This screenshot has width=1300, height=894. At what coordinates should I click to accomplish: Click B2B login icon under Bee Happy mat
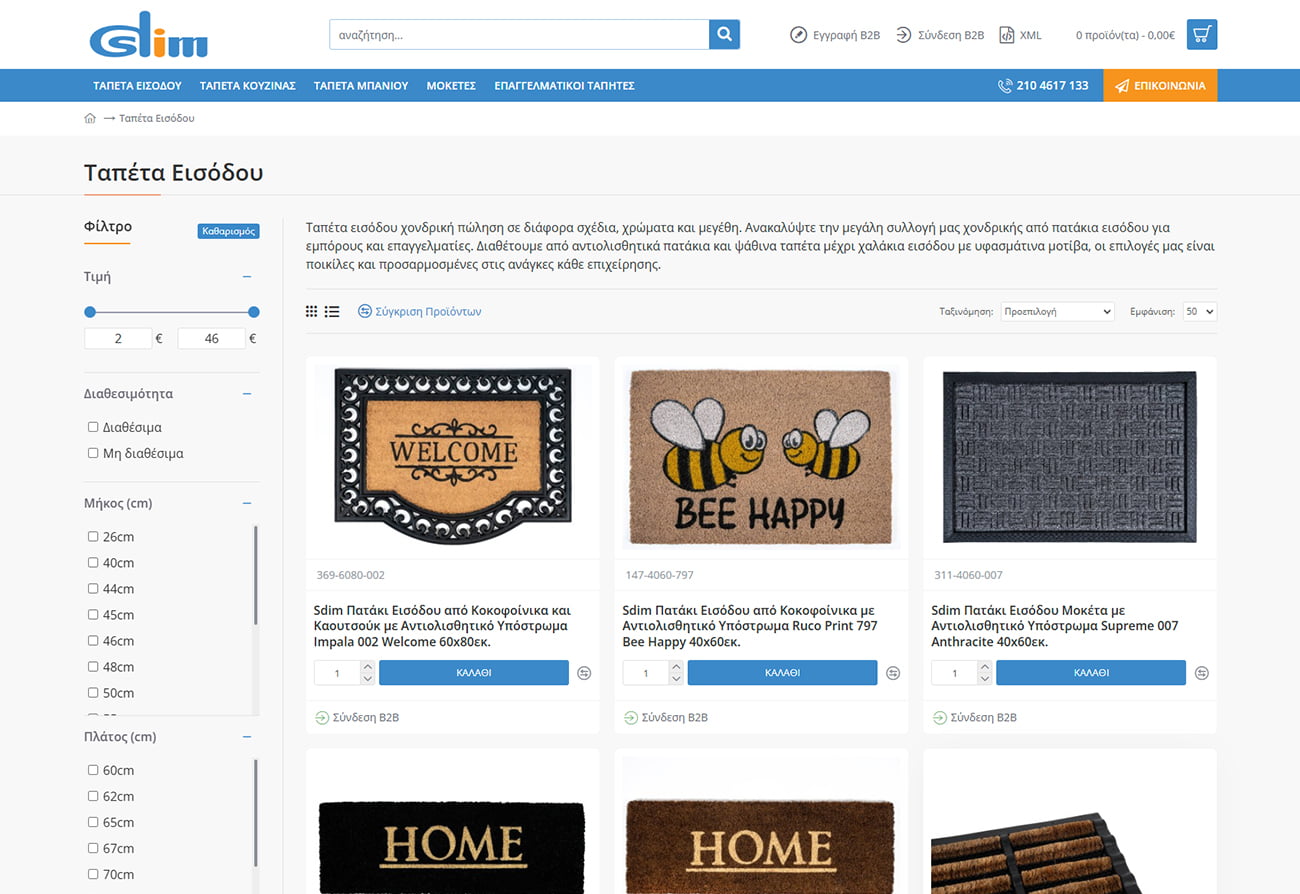[631, 717]
